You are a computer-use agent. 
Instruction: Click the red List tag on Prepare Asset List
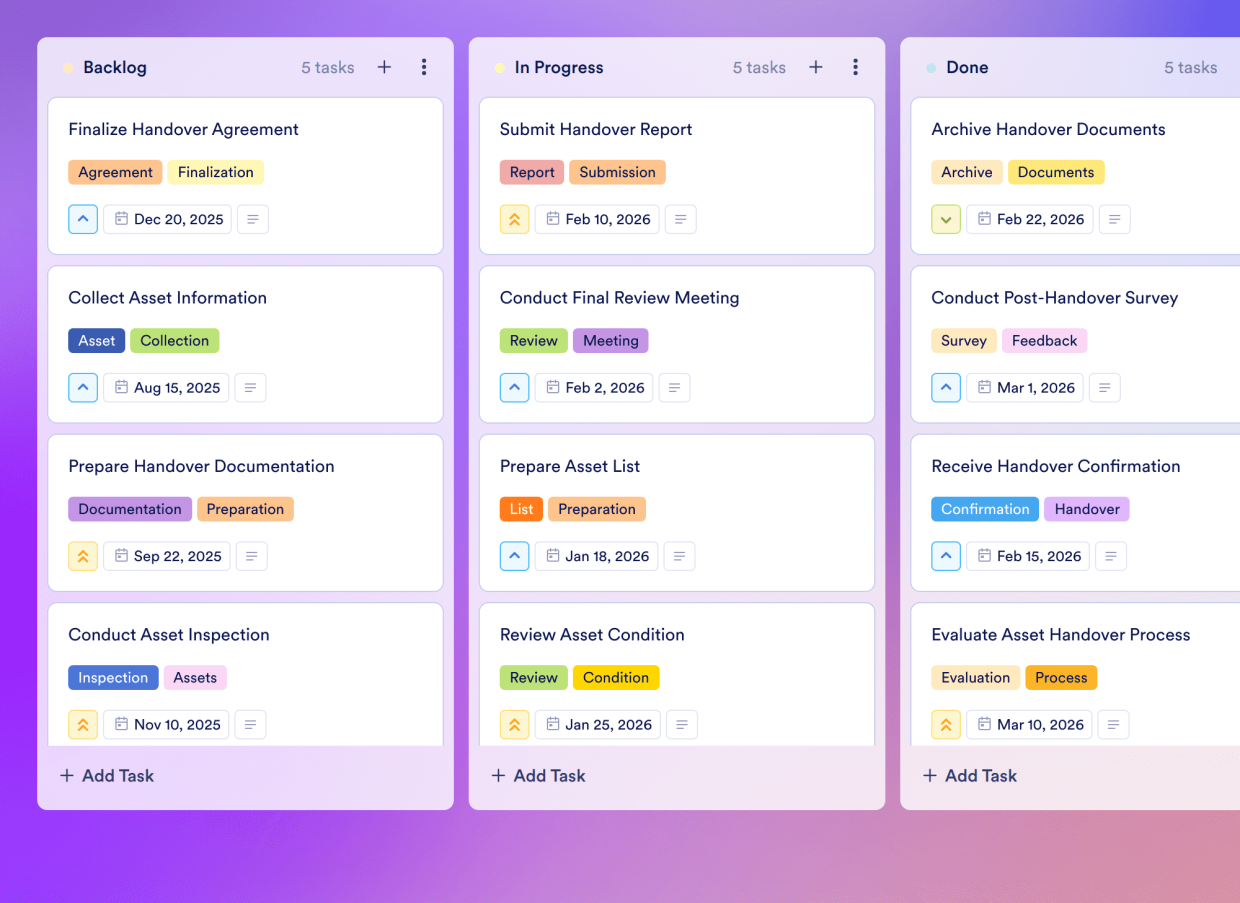point(521,509)
